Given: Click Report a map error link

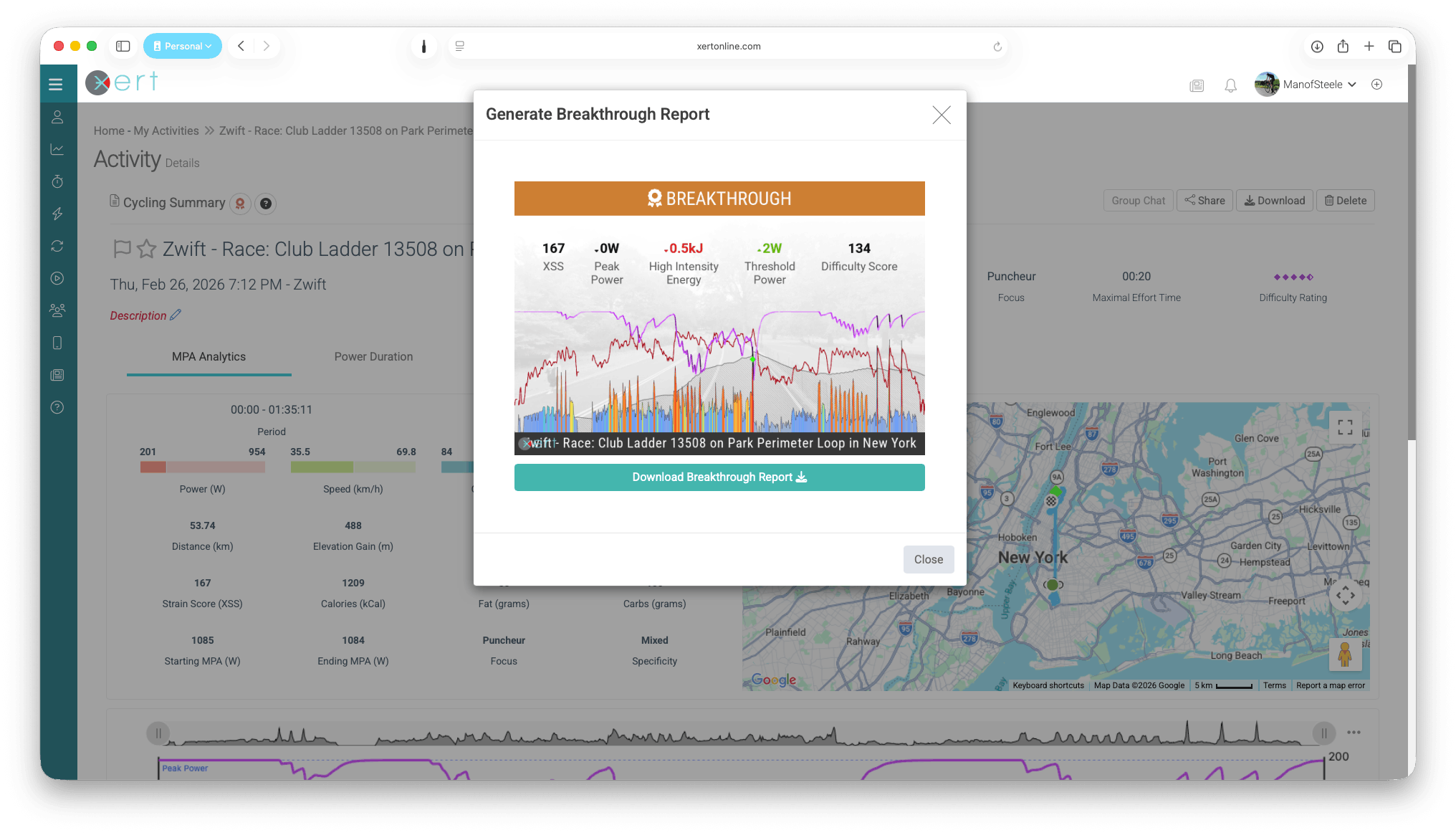Looking at the screenshot, I should 1331,686.
